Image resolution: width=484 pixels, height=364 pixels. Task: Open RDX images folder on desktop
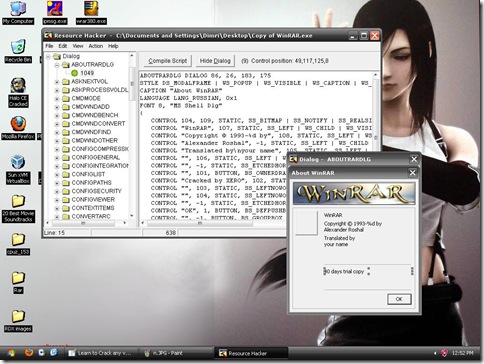pos(18,321)
